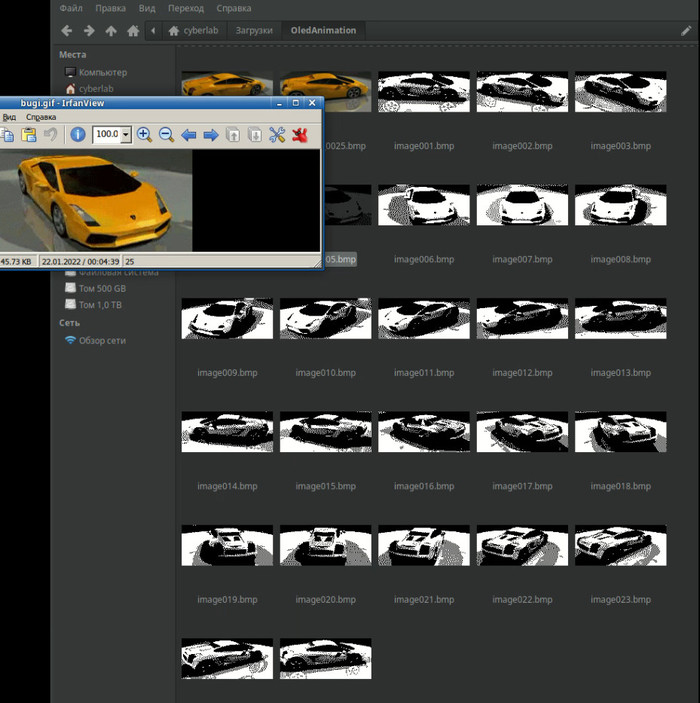Viewport: 700px width, 703px height.
Task: Open the Файл menu in file manager
Action: coord(71,8)
